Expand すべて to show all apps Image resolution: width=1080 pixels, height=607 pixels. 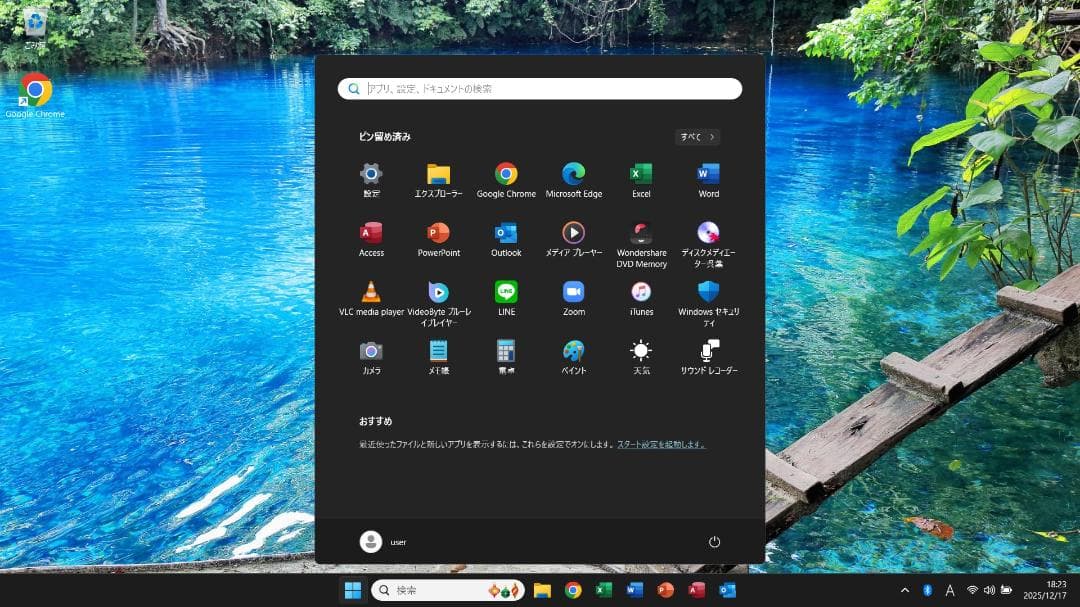pyautogui.click(x=695, y=136)
